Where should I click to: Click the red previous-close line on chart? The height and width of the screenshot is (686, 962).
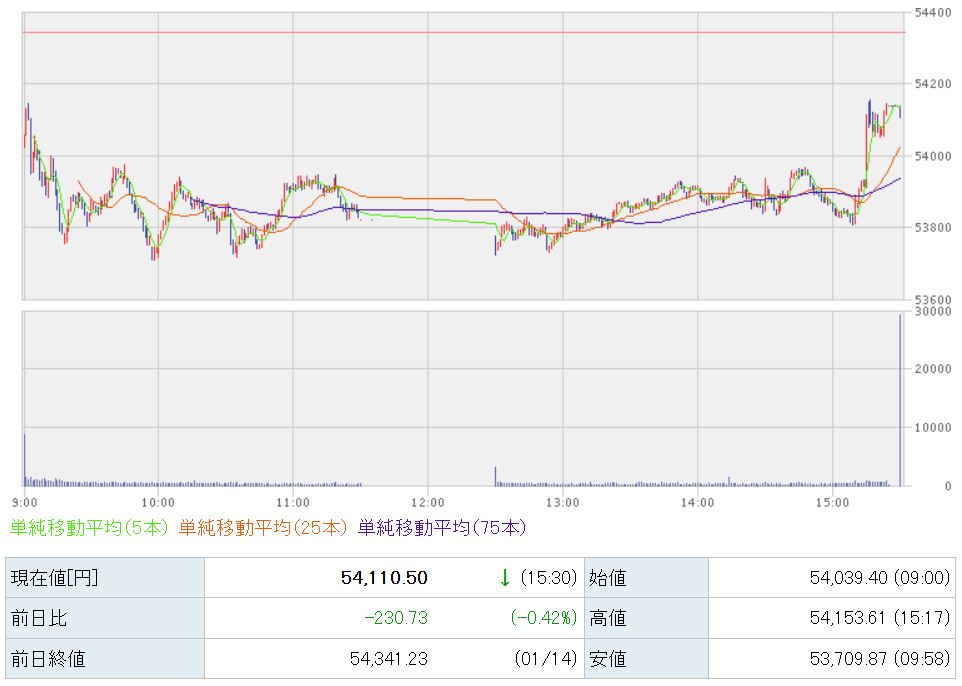[x=460, y=33]
